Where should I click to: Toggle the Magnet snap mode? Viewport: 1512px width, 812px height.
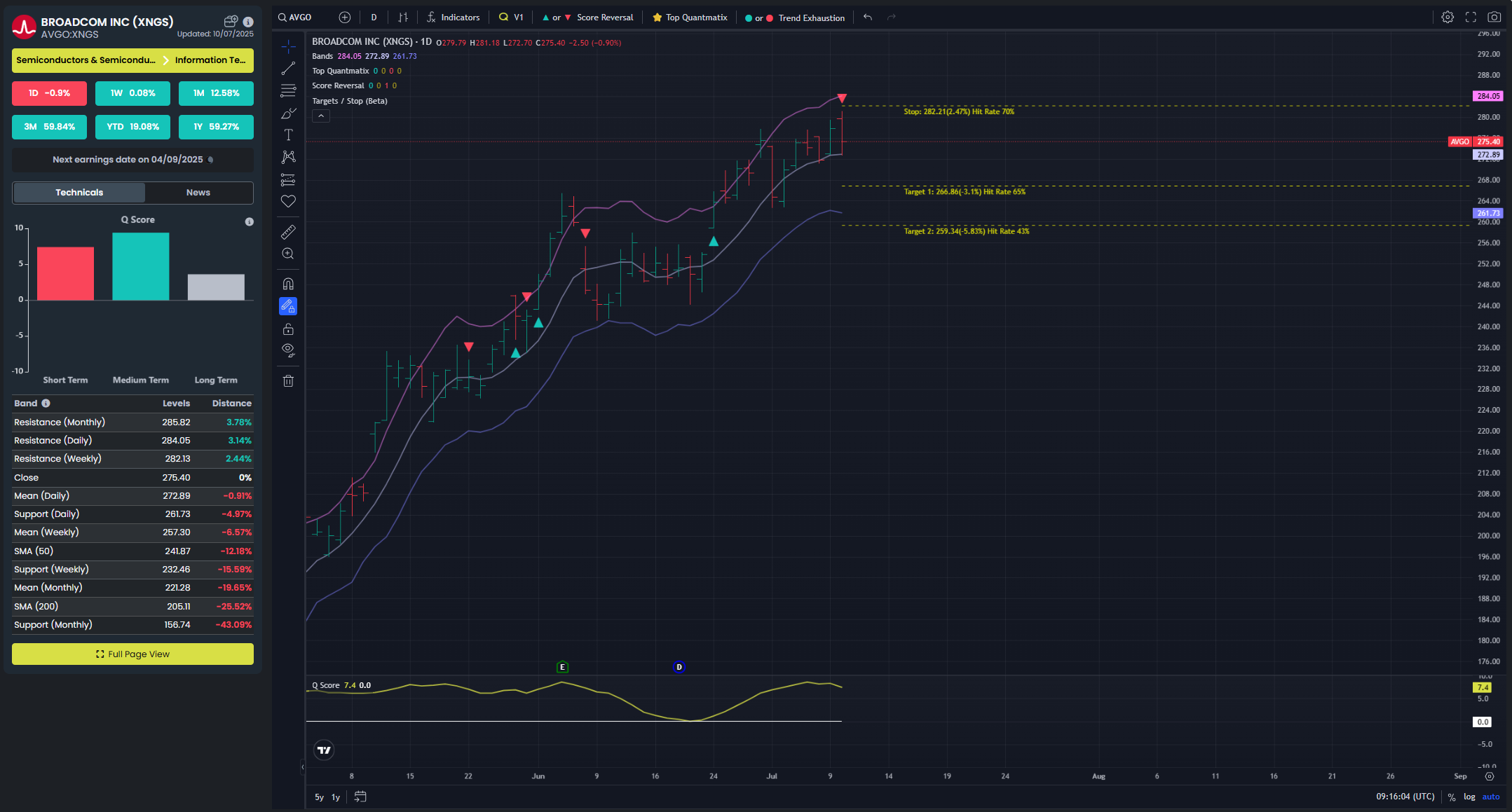tap(288, 284)
